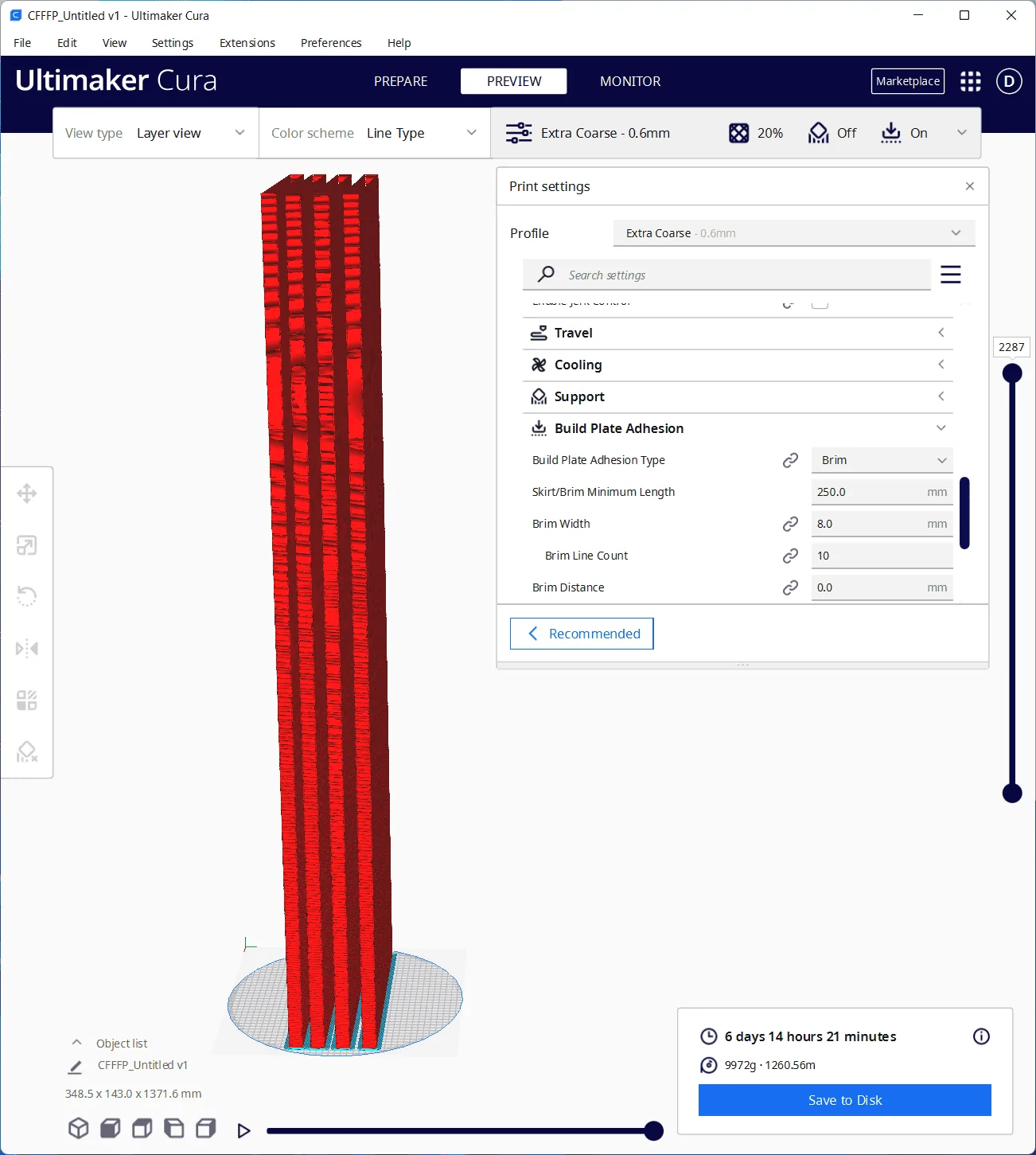Click the bottom handle of layer slider
This screenshot has height=1155, width=1036.
[x=1012, y=793]
